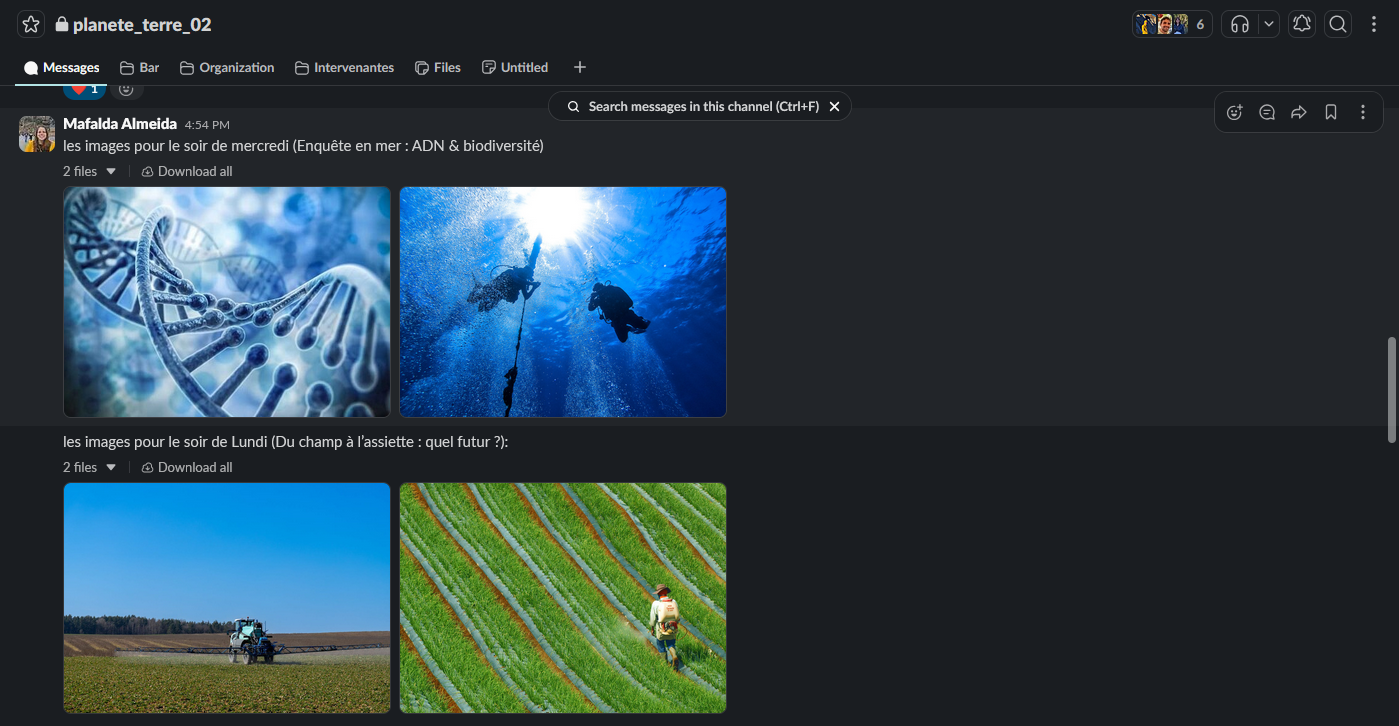
Task: Reply in thread from hover toolbar
Action: (1267, 112)
